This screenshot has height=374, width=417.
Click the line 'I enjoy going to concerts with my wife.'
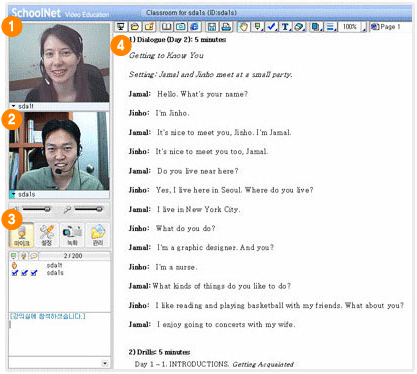(x=226, y=325)
